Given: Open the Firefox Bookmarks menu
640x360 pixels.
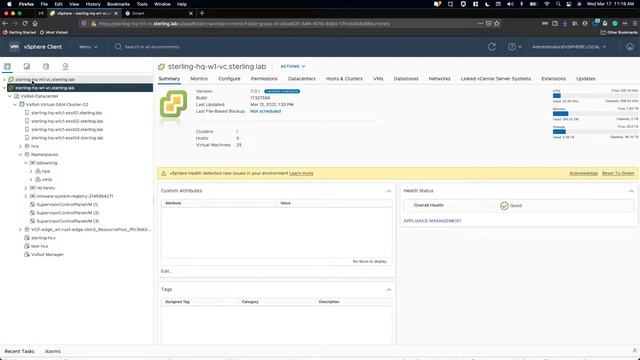Looking at the screenshot, I should (x=118, y=4).
